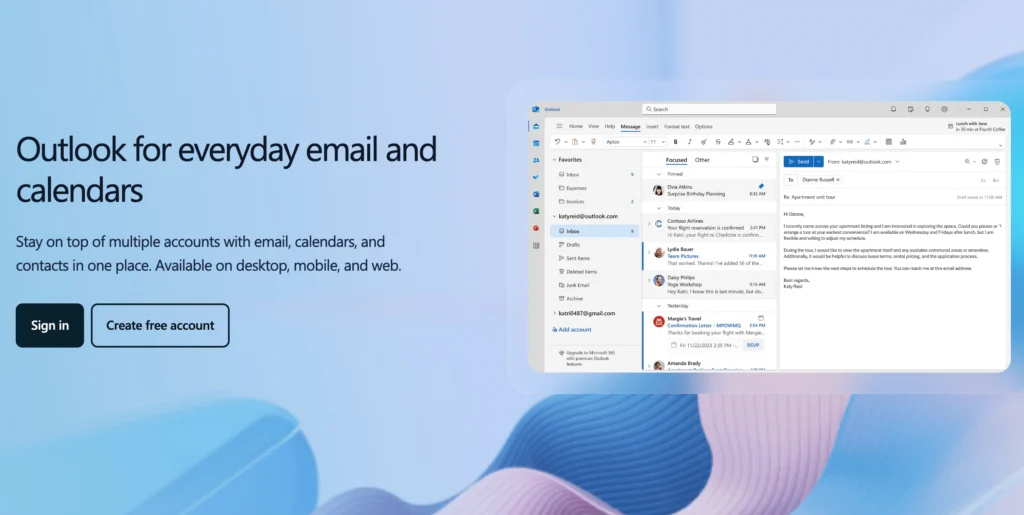Screen dimensions: 1024x515
Task: Click the Create free account button
Action: pyautogui.click(x=160, y=325)
